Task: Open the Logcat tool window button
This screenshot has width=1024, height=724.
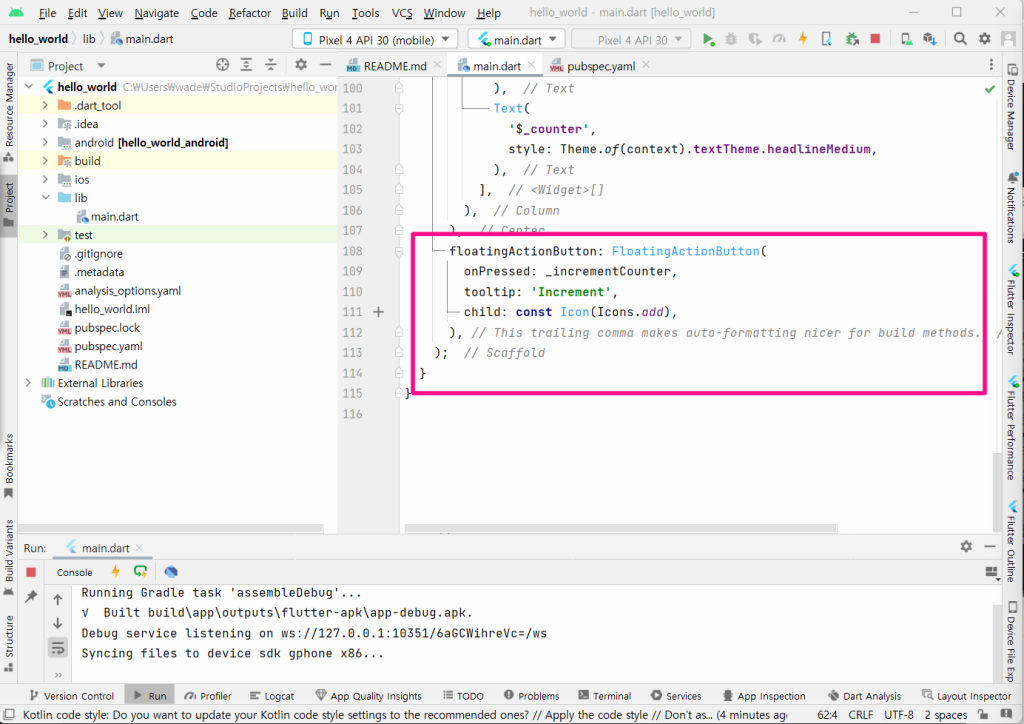Action: 271,696
